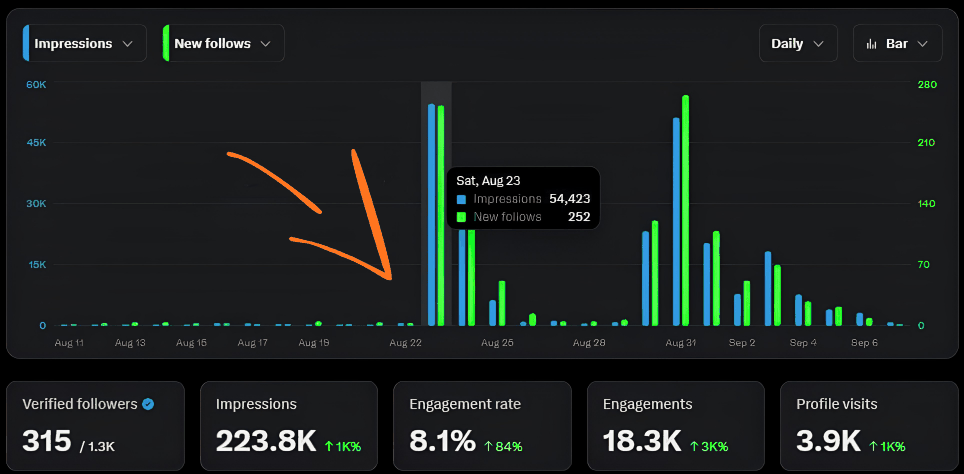Click the 84% increase indicator on Engagement rate
964x474 pixels.
click(x=504, y=446)
